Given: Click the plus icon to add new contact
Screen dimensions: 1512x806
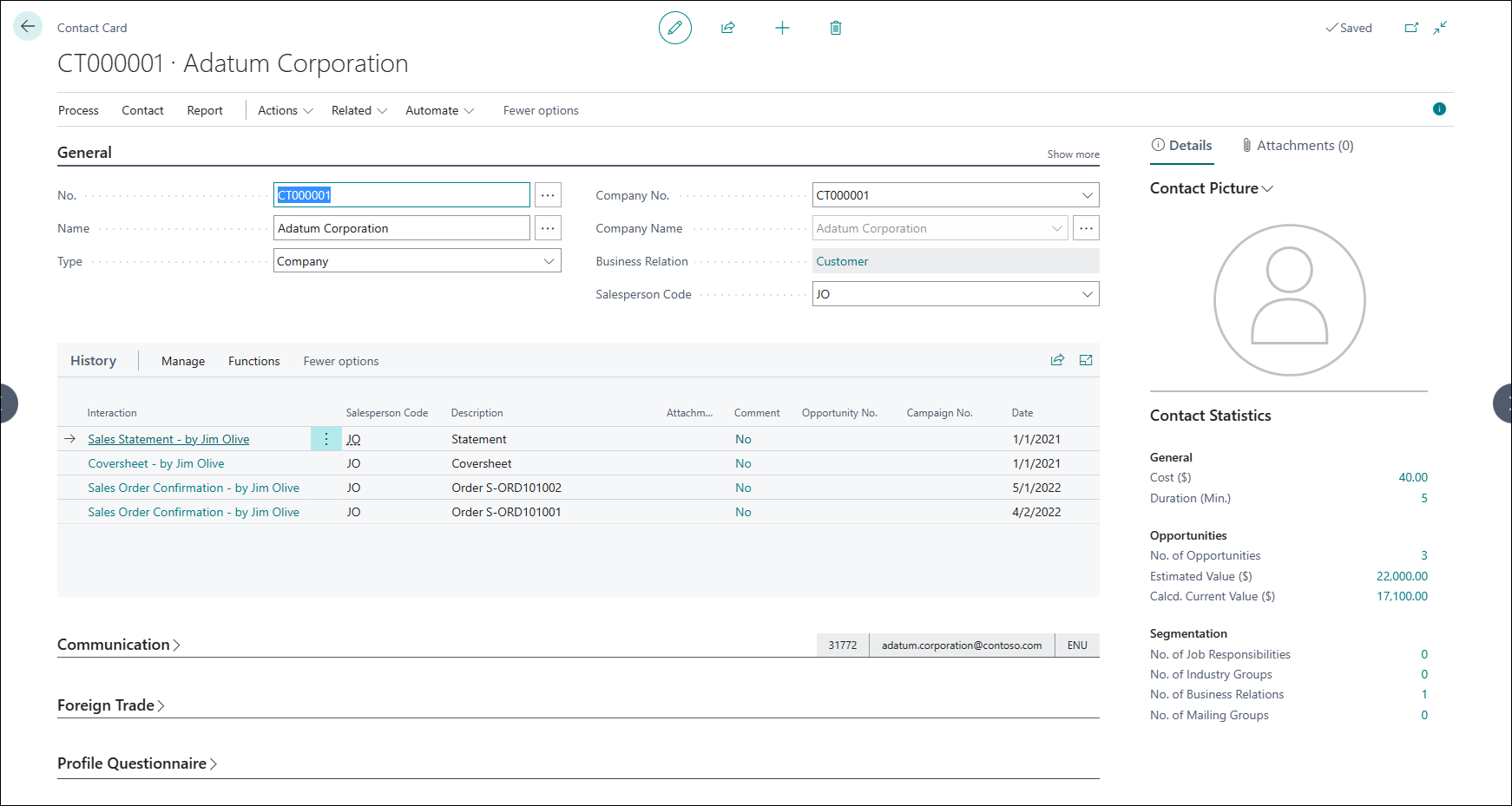Looking at the screenshot, I should pos(782,28).
